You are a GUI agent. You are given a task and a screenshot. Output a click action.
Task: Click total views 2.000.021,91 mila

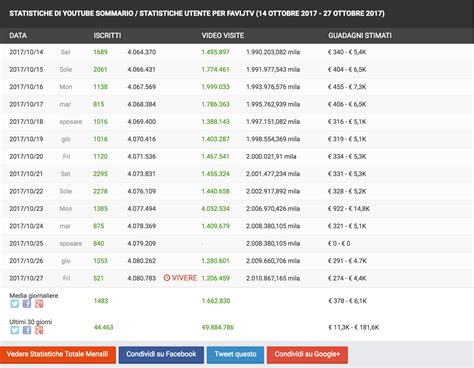coord(271,156)
